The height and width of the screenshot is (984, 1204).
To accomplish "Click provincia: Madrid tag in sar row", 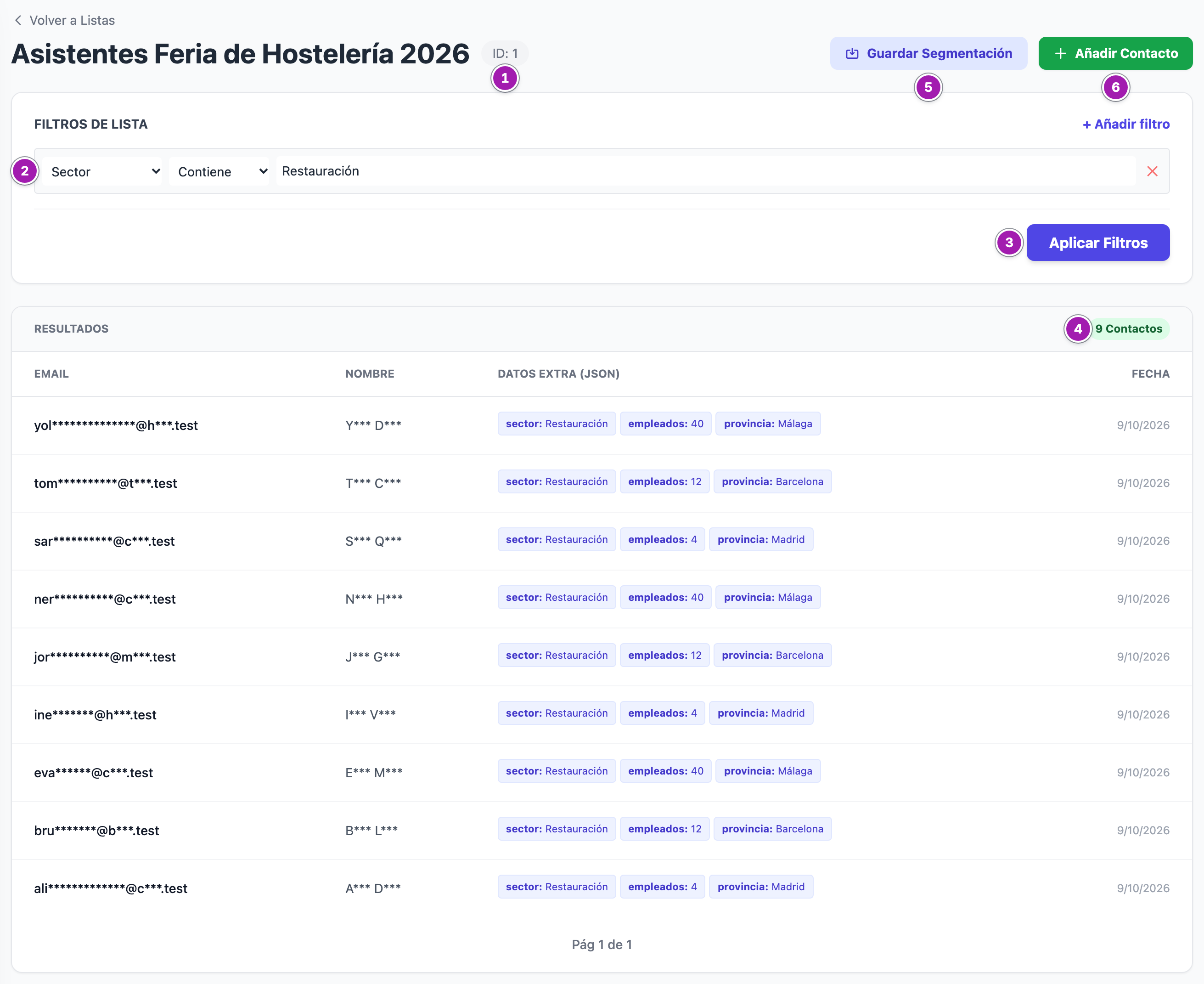I will (761, 539).
